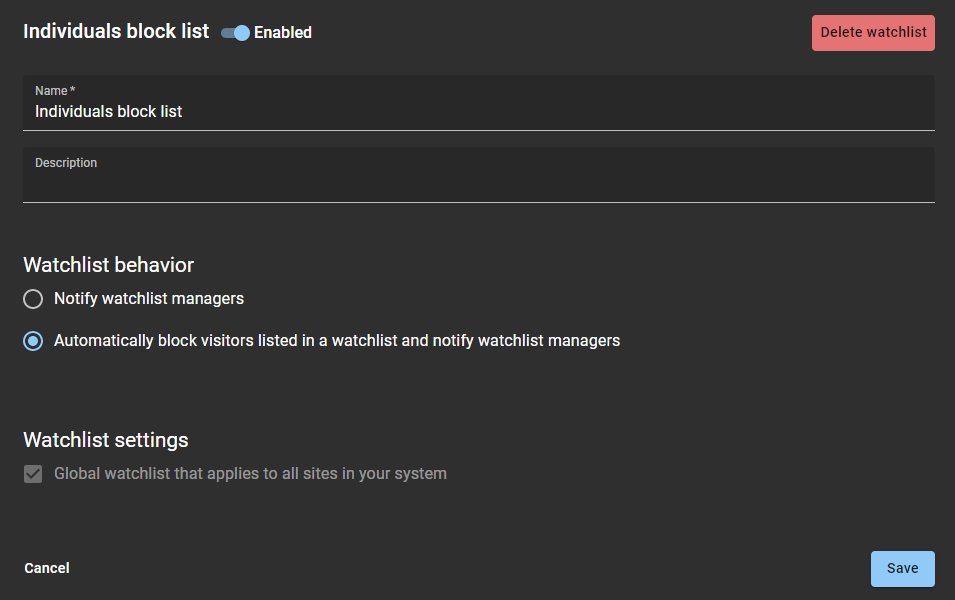
Task: Click the Watchlist behavior section heading
Action: [x=108, y=265]
